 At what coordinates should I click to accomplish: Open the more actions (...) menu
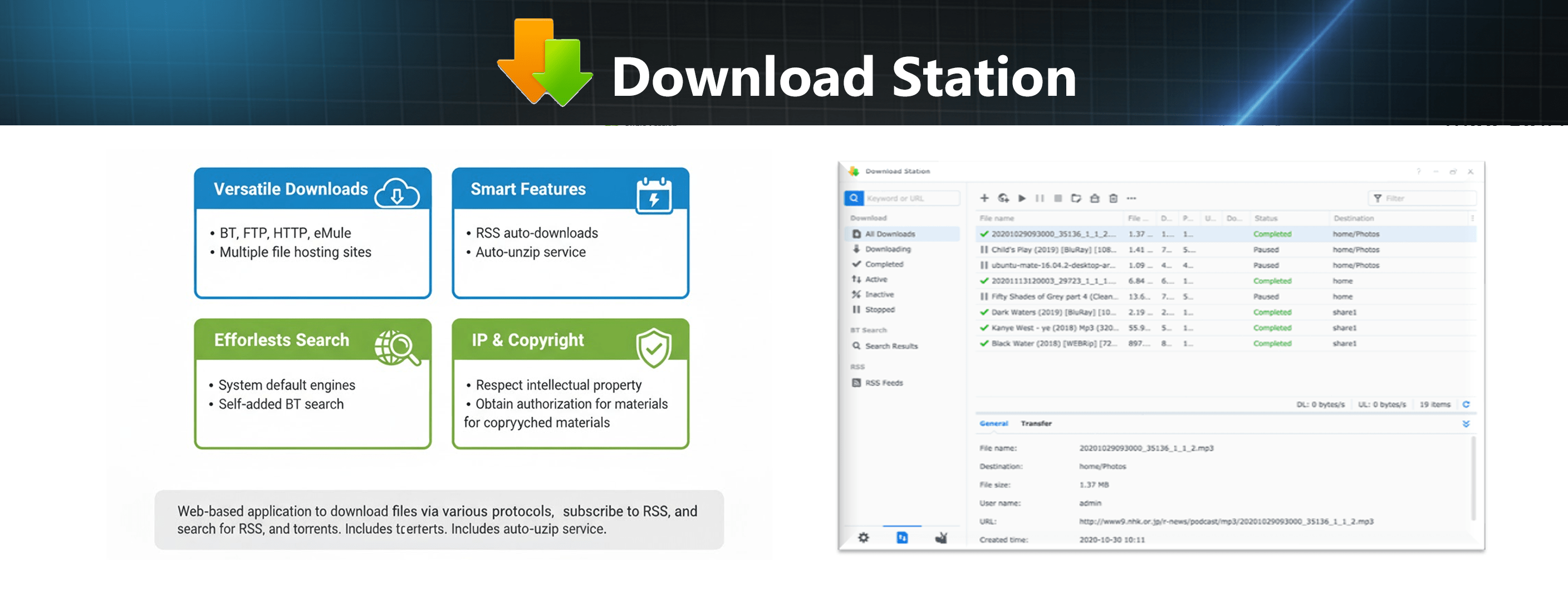pyautogui.click(x=1131, y=198)
